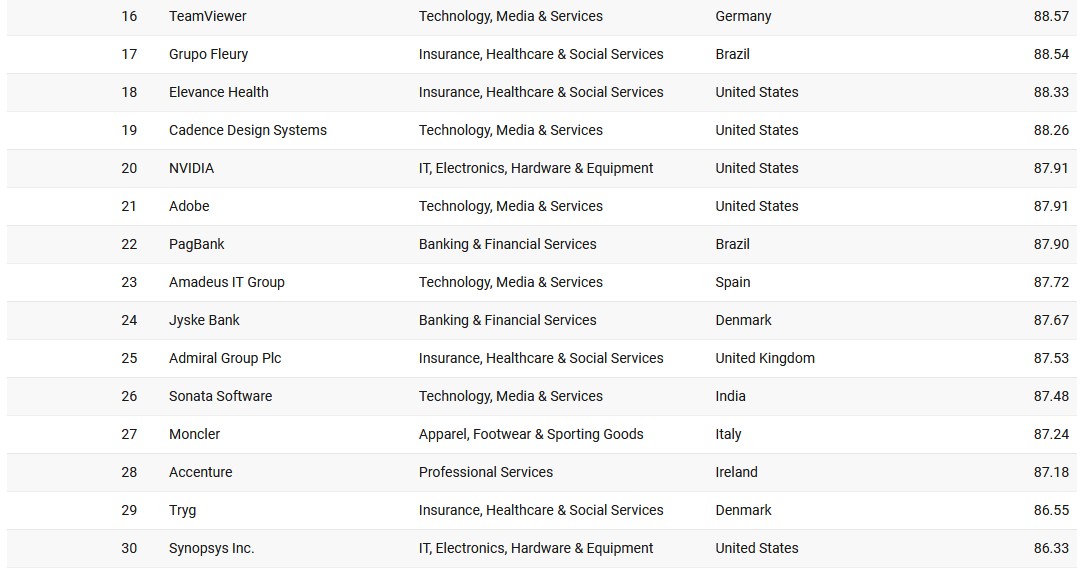The image size is (1083, 572).
Task: Select the Elevance Health entry
Action: (x=218, y=92)
